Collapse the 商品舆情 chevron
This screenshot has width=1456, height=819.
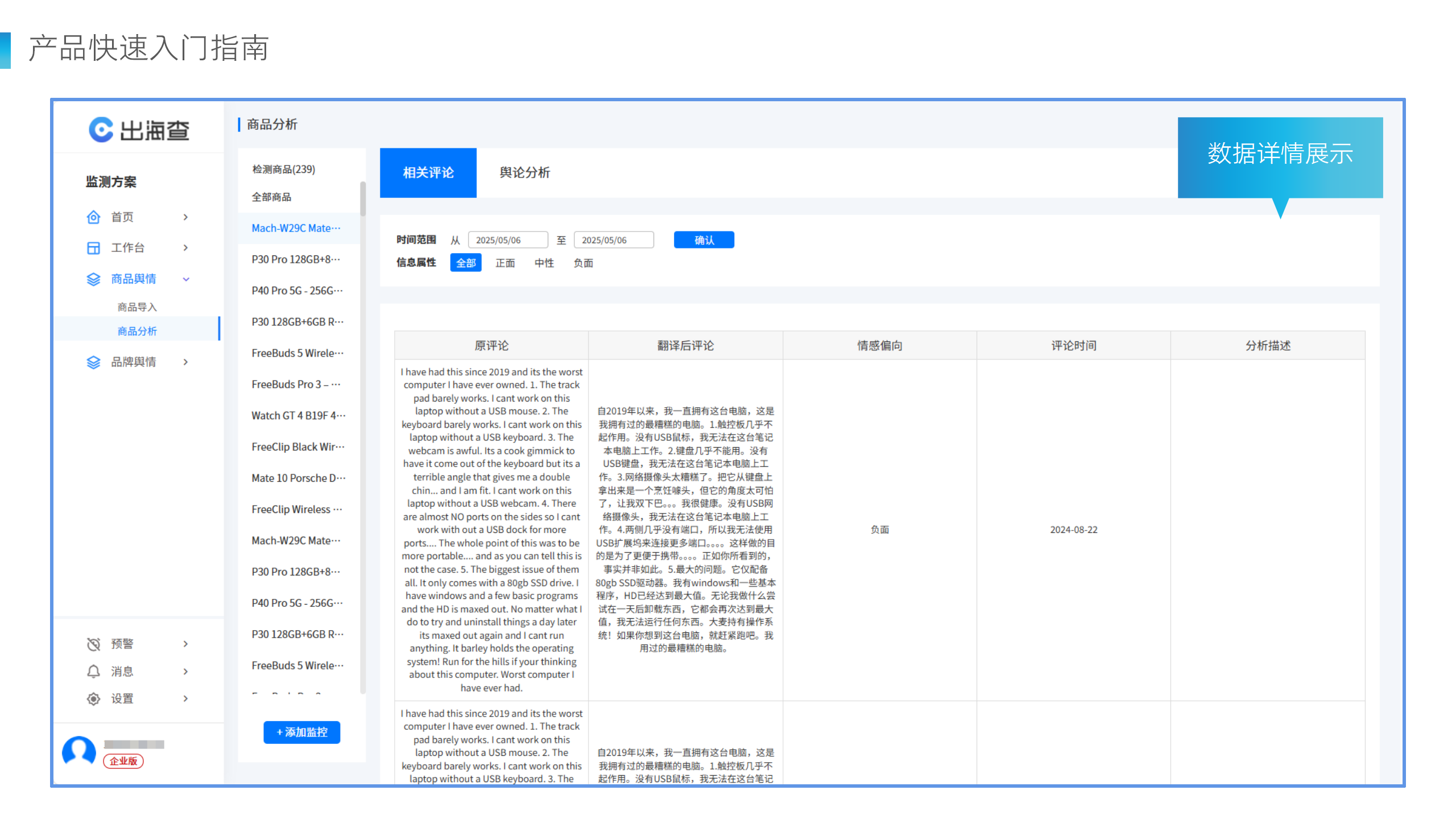tap(185, 279)
